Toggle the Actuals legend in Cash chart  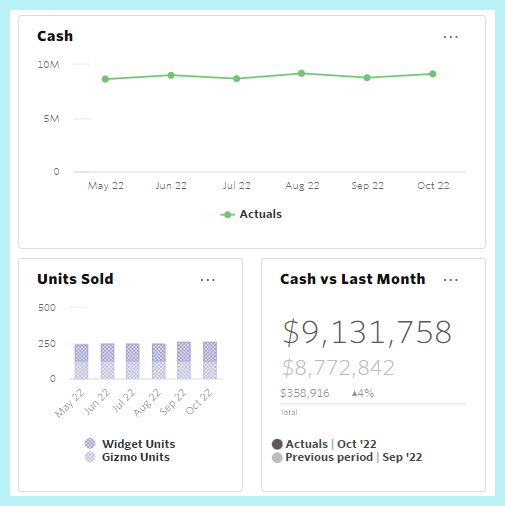pos(251,214)
